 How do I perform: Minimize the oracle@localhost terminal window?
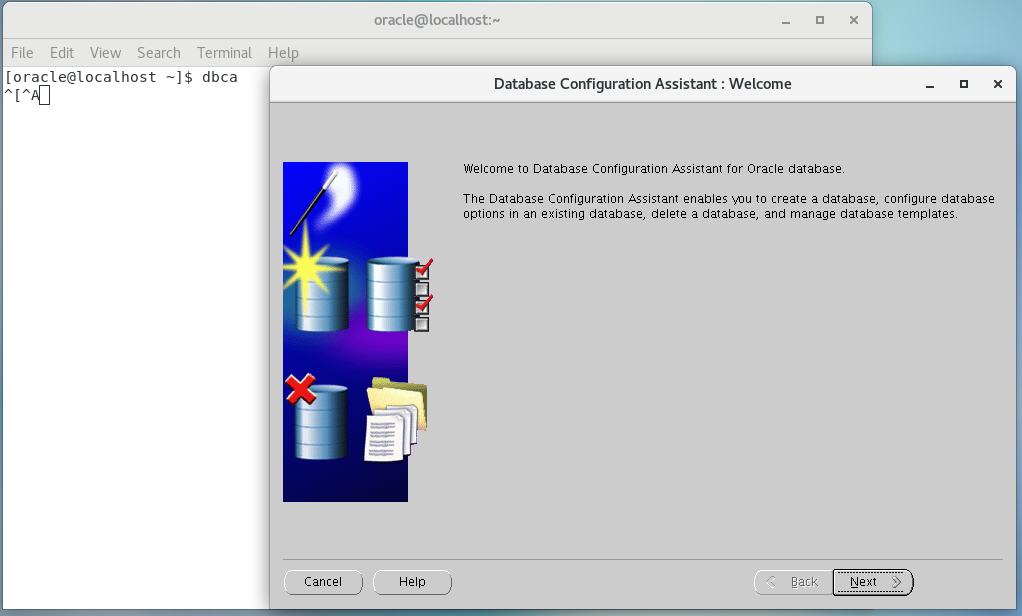tap(786, 20)
